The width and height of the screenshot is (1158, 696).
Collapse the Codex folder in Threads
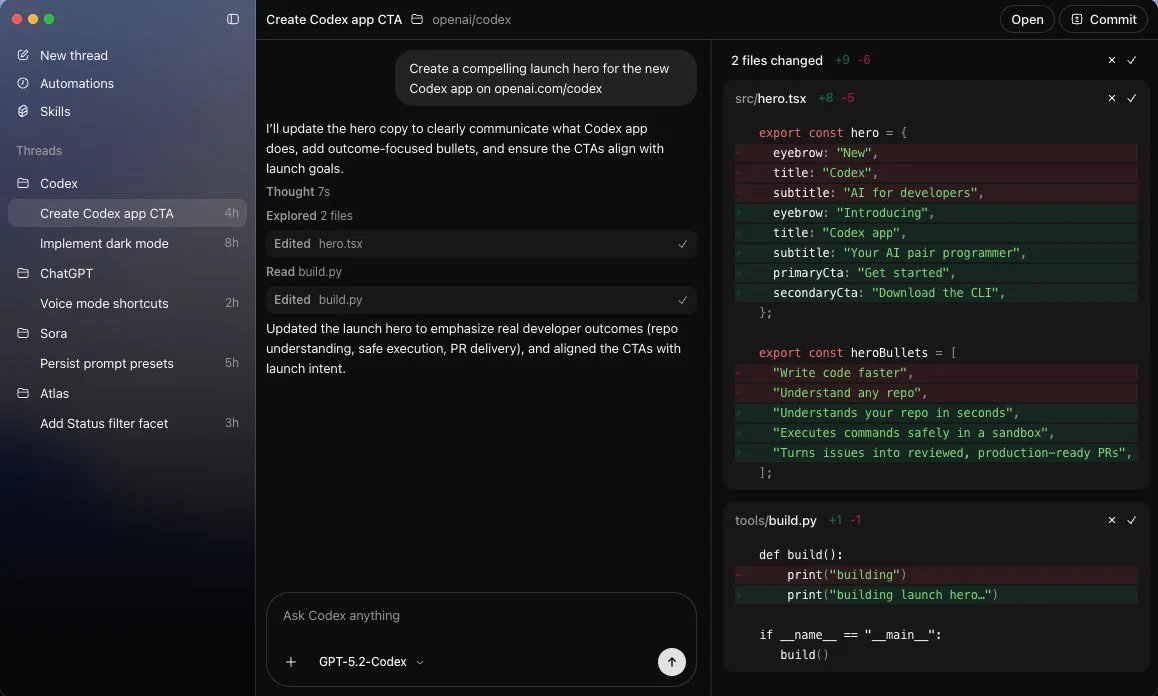coord(23,183)
